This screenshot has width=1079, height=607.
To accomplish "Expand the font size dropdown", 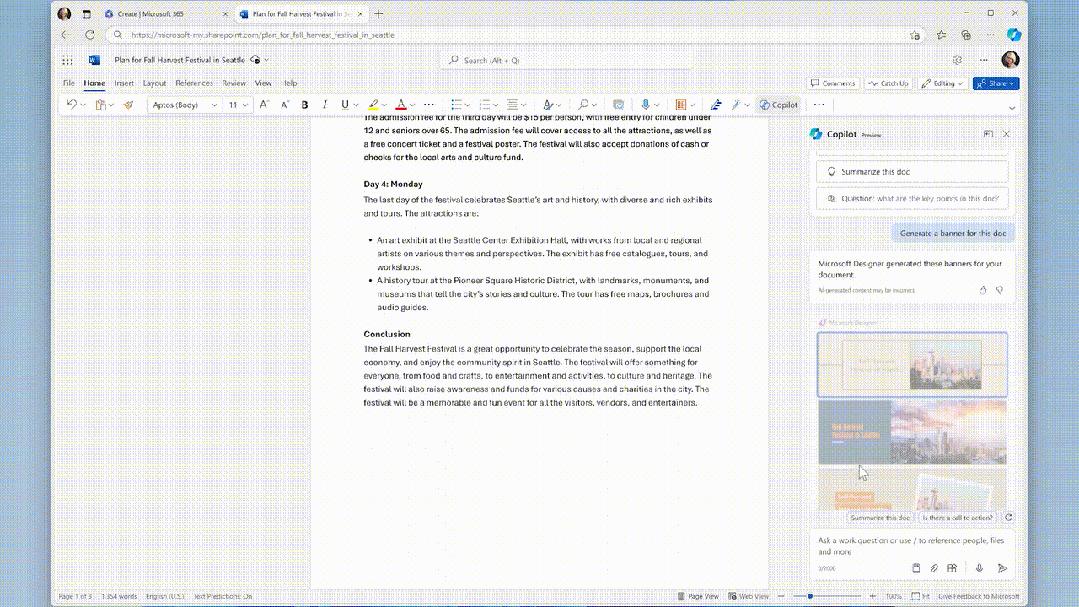I will tap(237, 104).
